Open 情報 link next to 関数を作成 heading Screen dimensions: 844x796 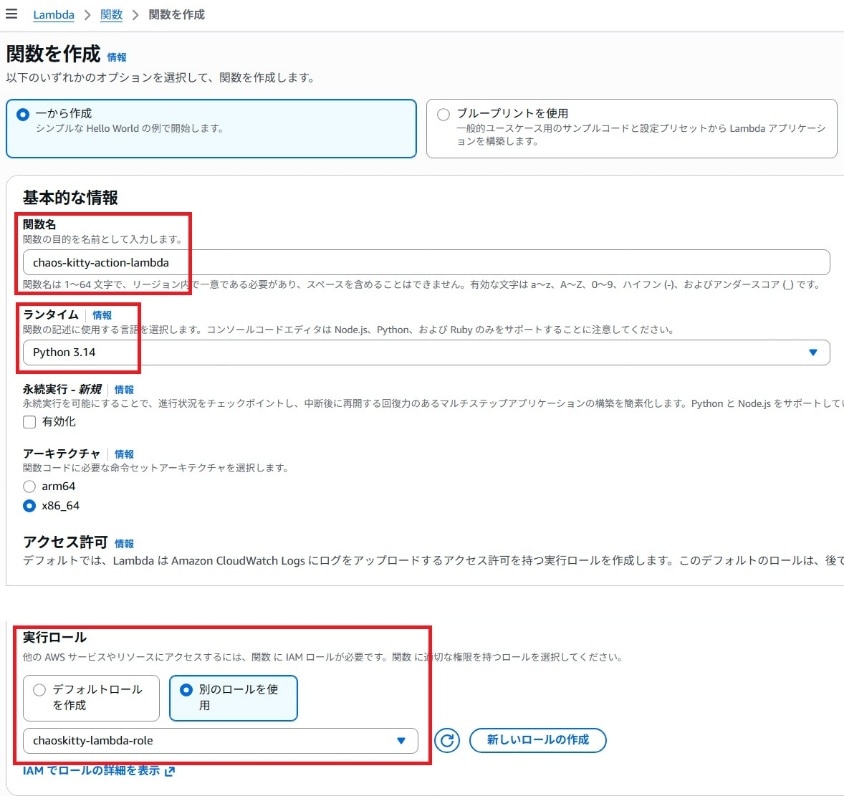(x=117, y=57)
